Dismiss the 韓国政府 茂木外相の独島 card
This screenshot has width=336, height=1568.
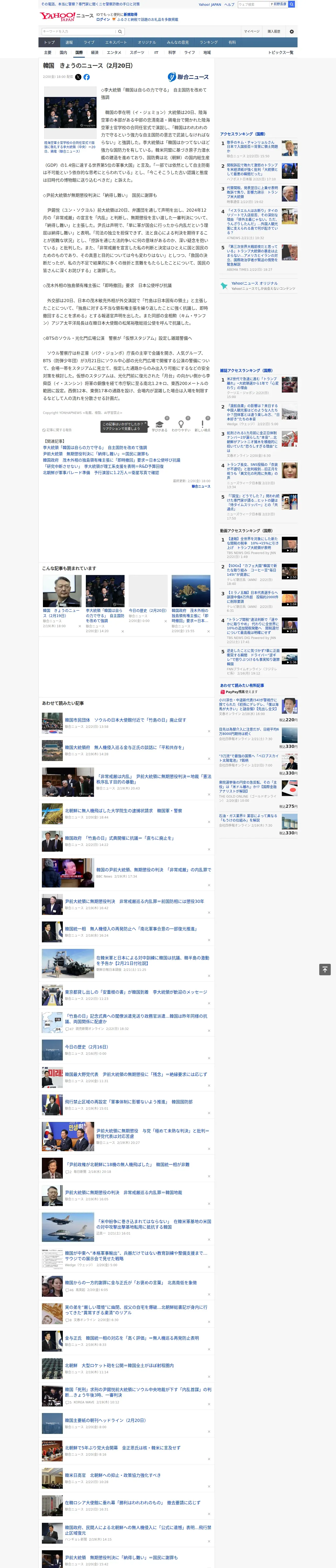[x=208, y=631]
